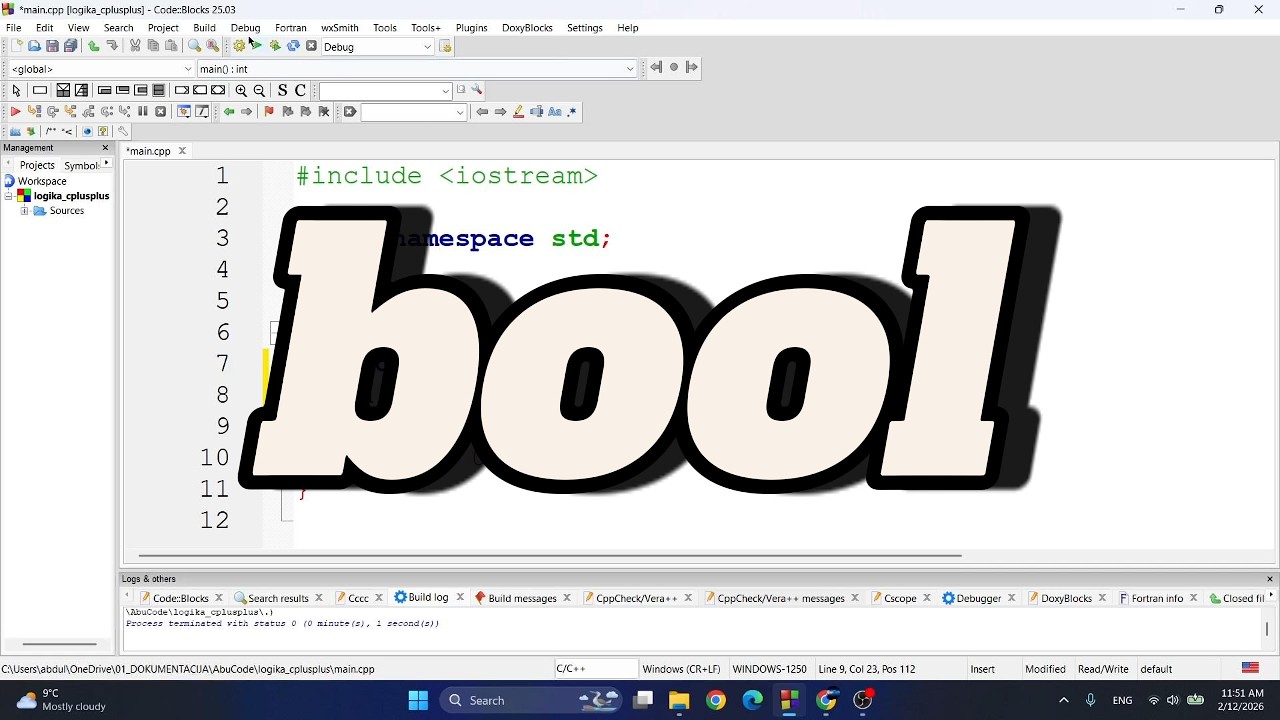Click the Find magnifier icon
The width and height of the screenshot is (1280, 720).
pyautogui.click(x=194, y=46)
